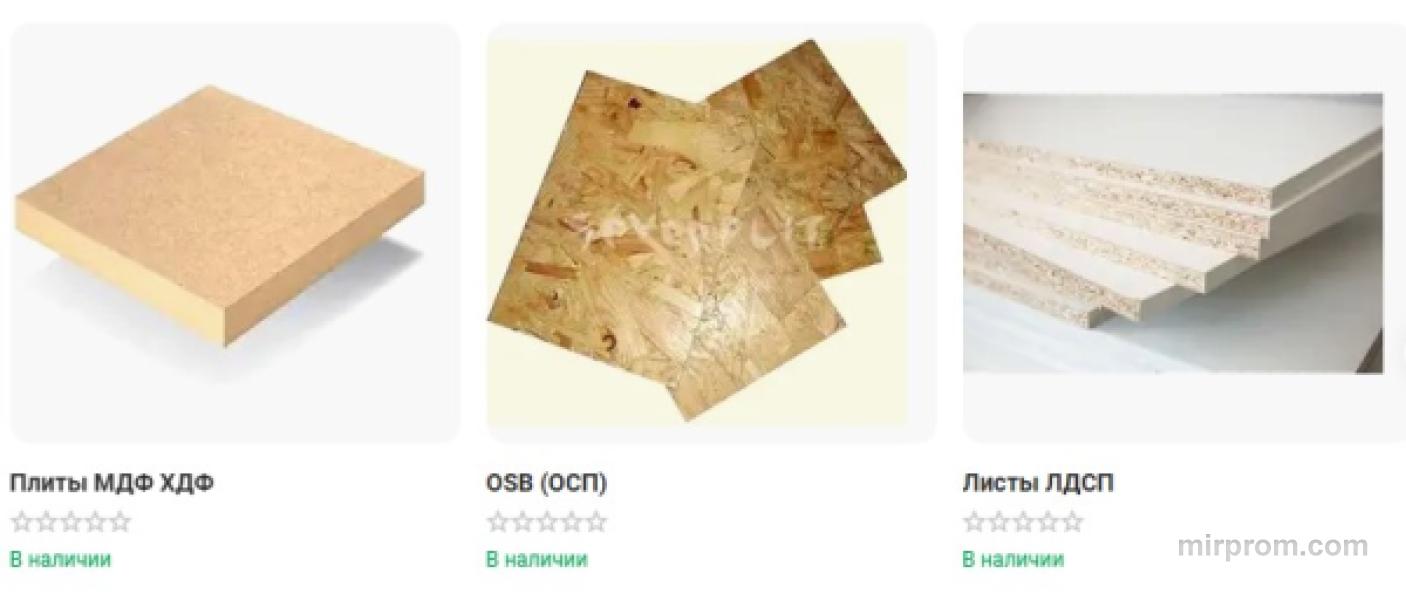Select the first rating star for Листы ЛДСП

tap(973, 522)
